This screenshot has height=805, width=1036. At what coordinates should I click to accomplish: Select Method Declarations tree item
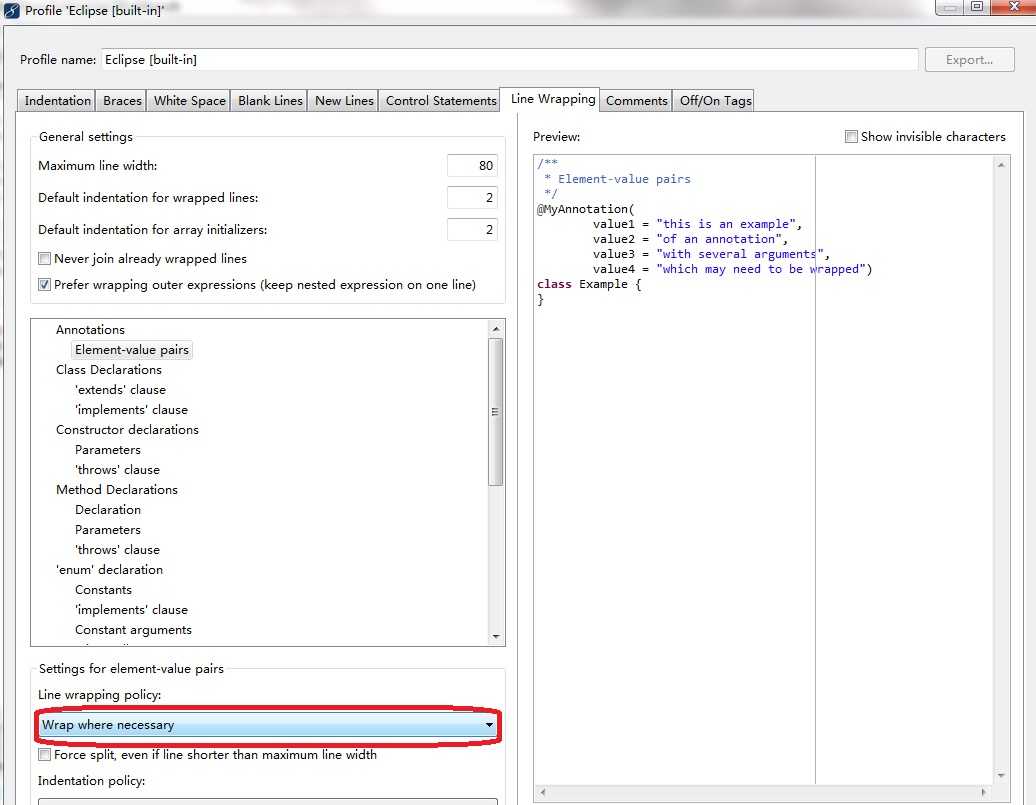pyautogui.click(x=116, y=490)
